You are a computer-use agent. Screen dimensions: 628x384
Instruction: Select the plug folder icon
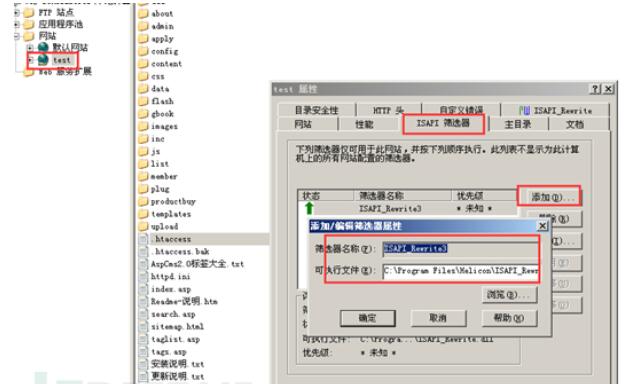click(143, 189)
